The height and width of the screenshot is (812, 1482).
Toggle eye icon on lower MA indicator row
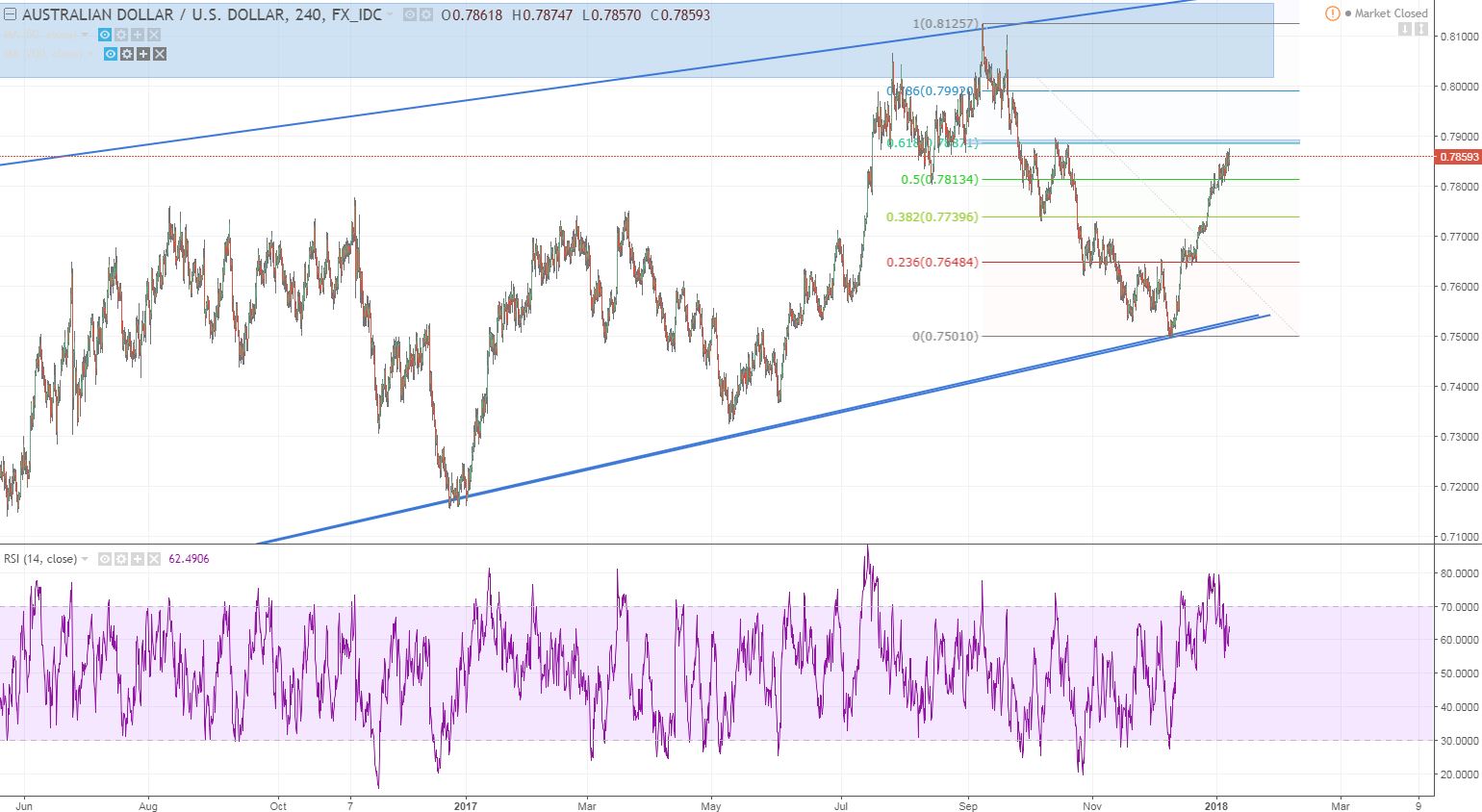tap(111, 54)
